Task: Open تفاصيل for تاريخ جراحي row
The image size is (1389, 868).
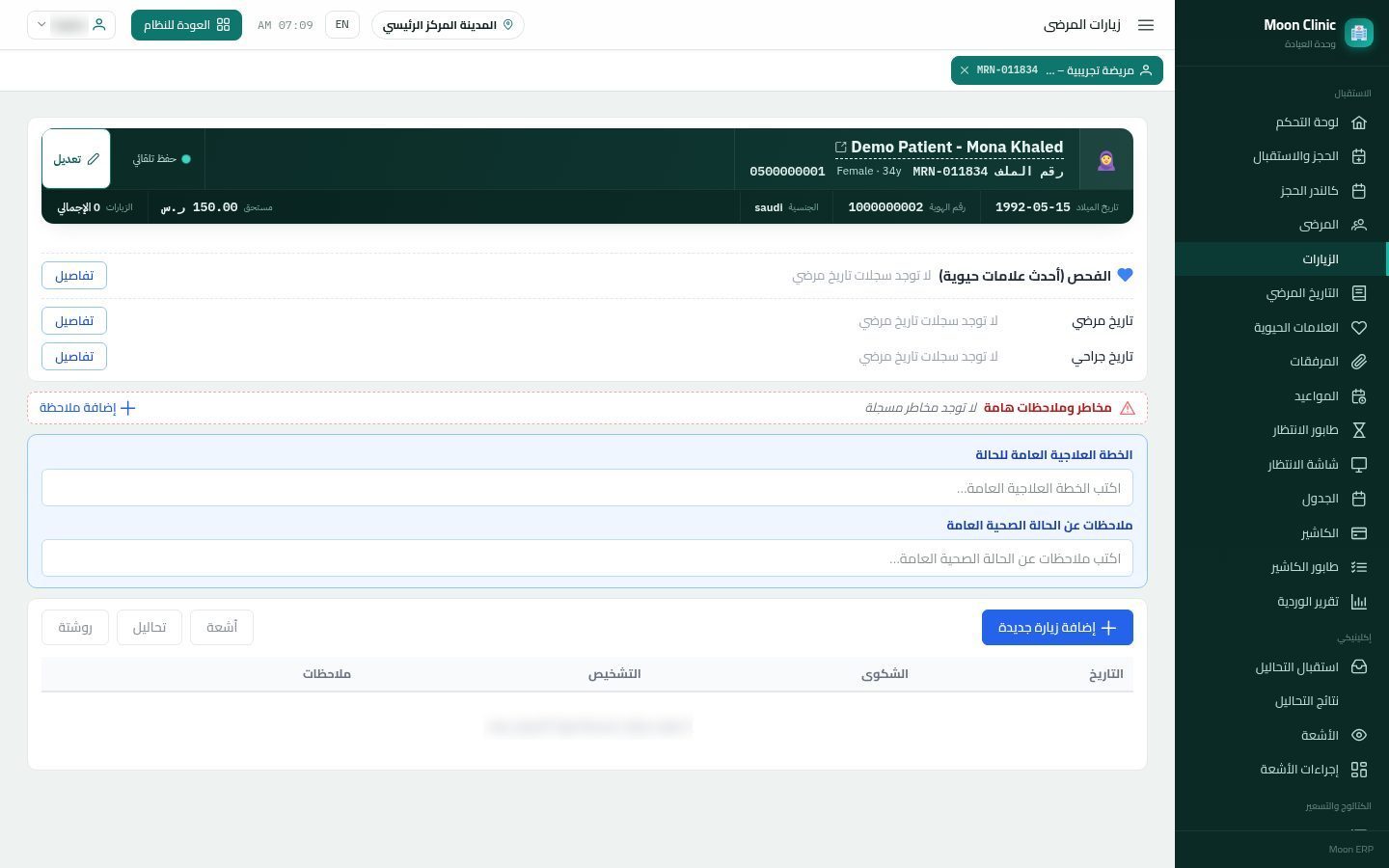Action: click(74, 357)
